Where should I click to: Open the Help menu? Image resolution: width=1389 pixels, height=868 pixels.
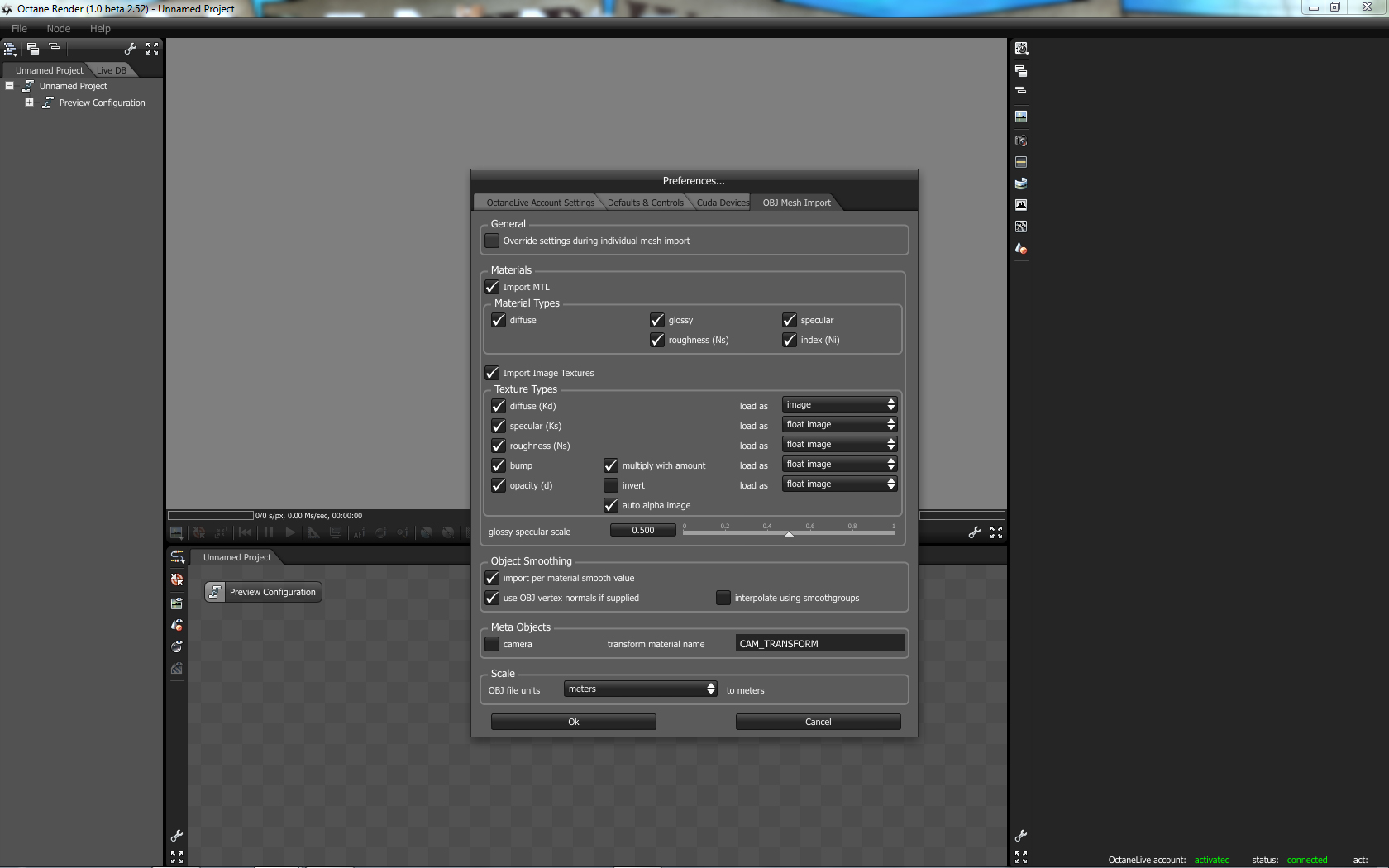click(100, 28)
